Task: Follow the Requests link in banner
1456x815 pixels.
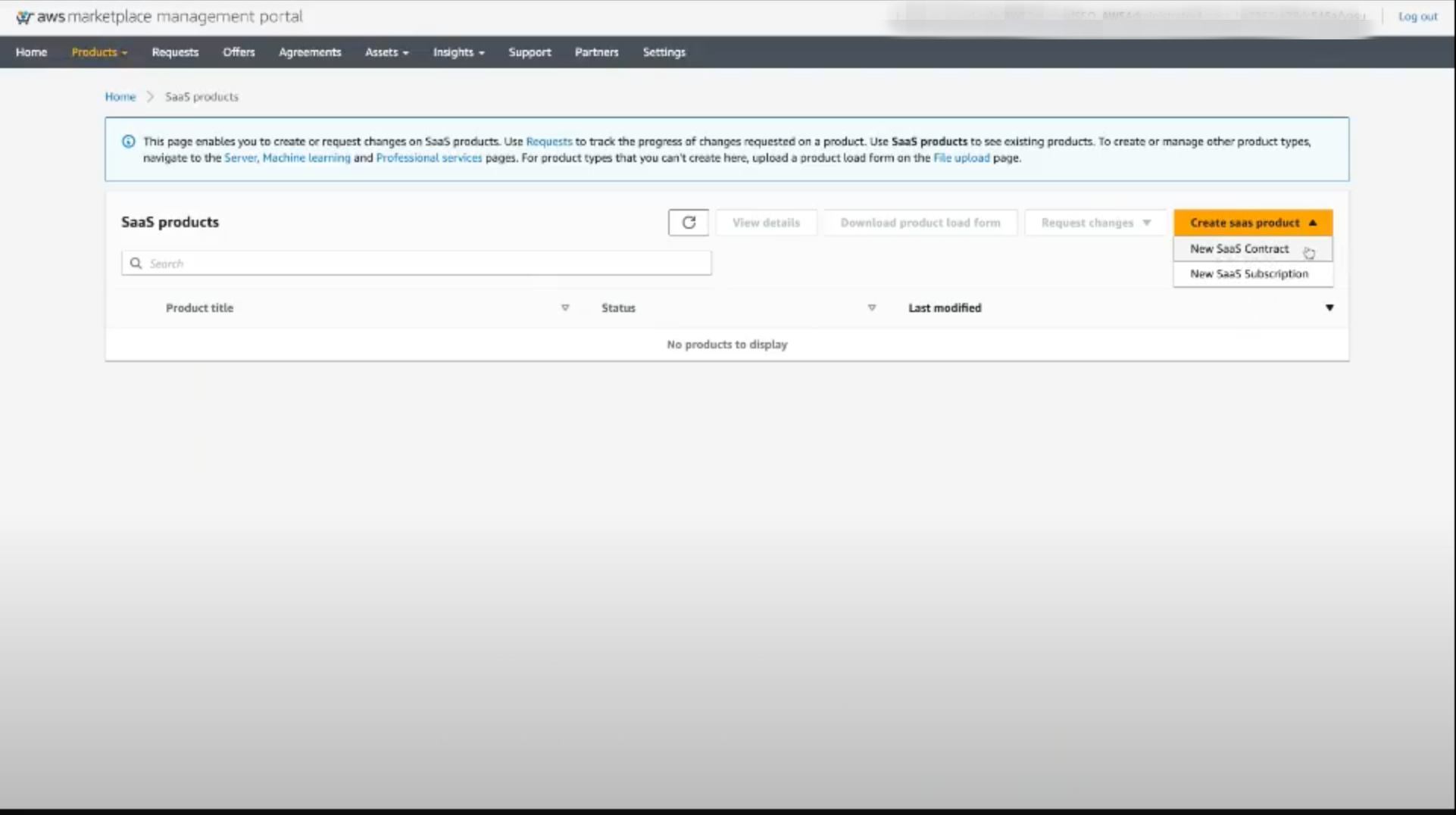Action: click(x=549, y=142)
